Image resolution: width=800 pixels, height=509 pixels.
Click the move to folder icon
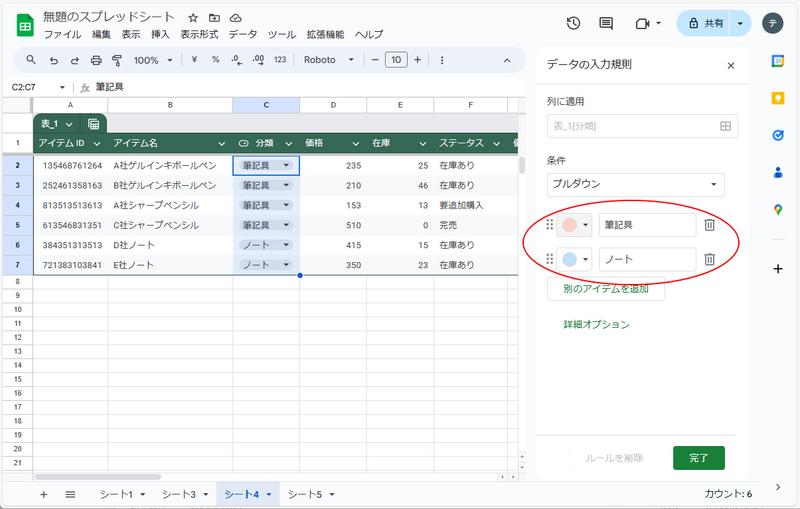(214, 18)
